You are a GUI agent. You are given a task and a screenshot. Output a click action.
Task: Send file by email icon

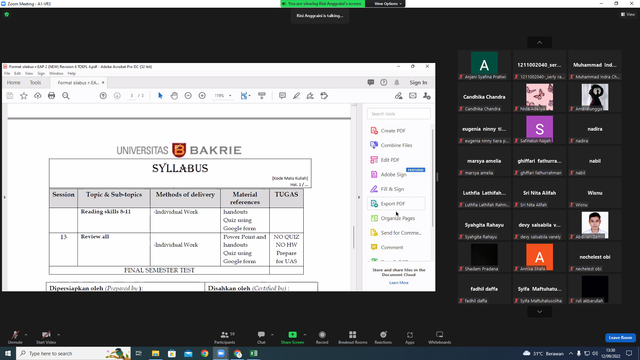413,96
